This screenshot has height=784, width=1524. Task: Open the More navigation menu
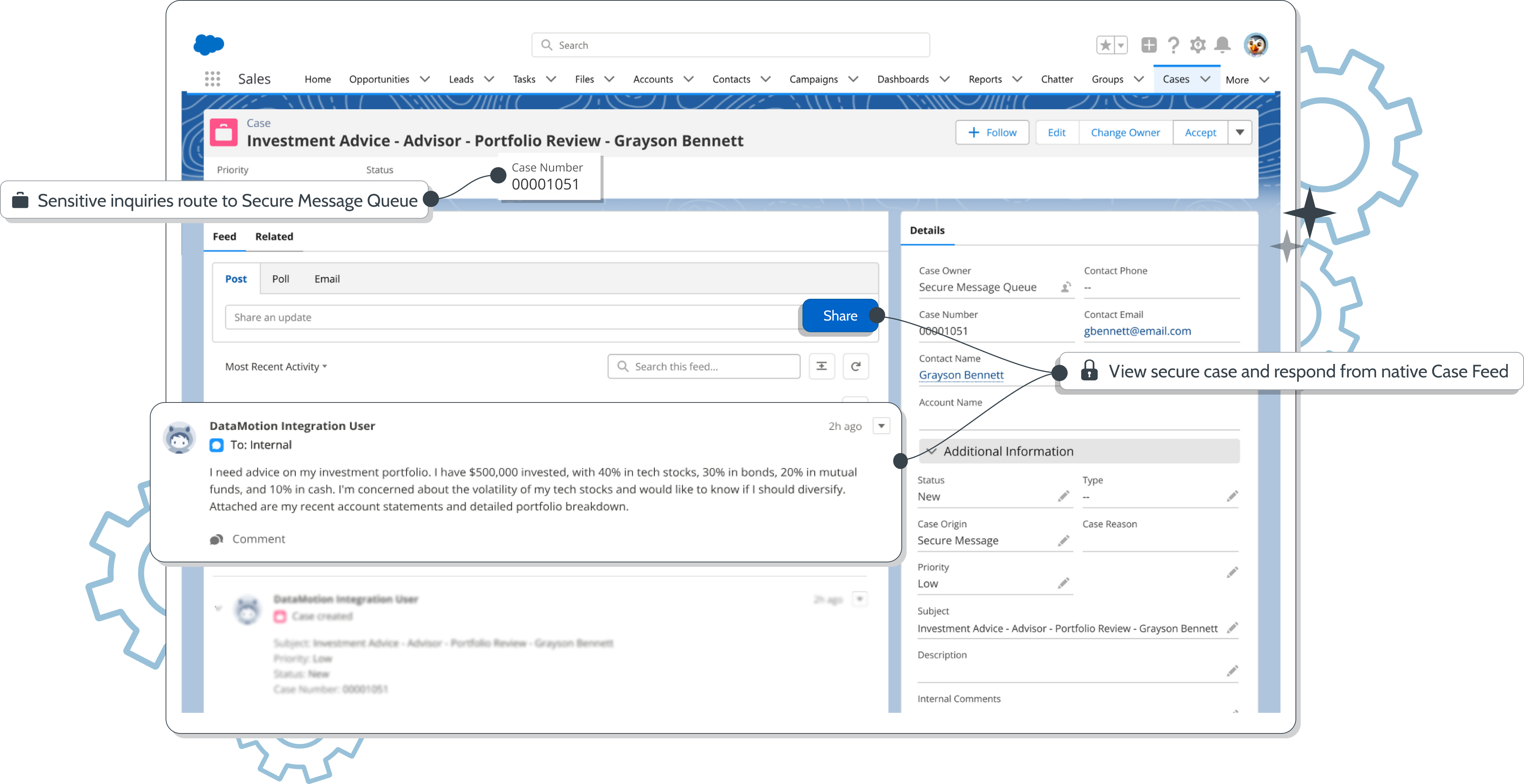pos(1247,80)
